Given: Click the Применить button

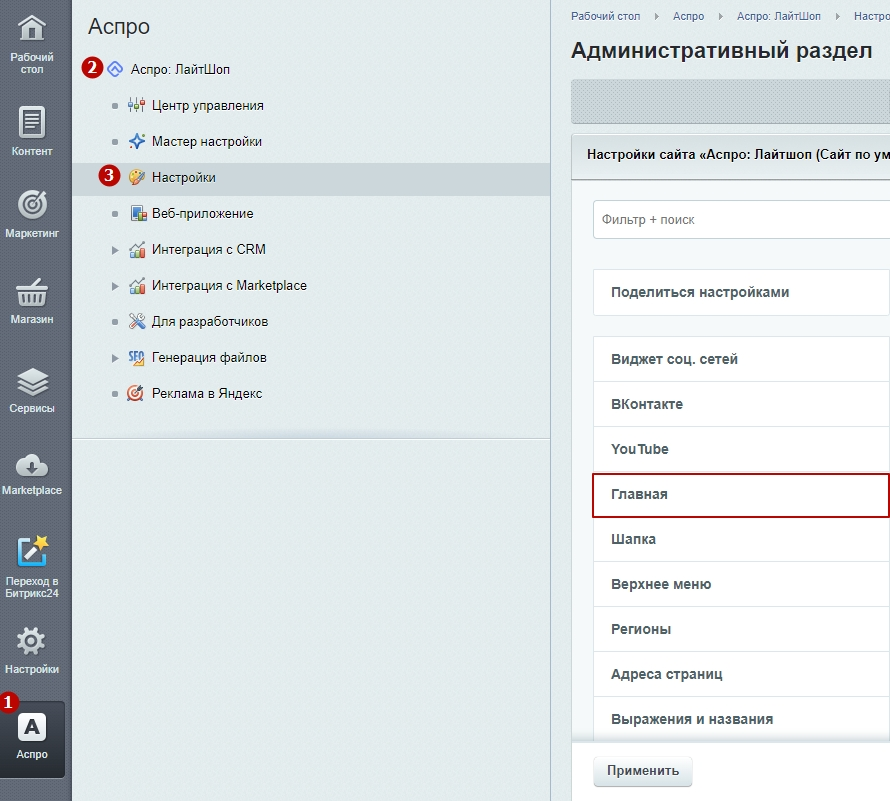Looking at the screenshot, I should pyautogui.click(x=643, y=771).
